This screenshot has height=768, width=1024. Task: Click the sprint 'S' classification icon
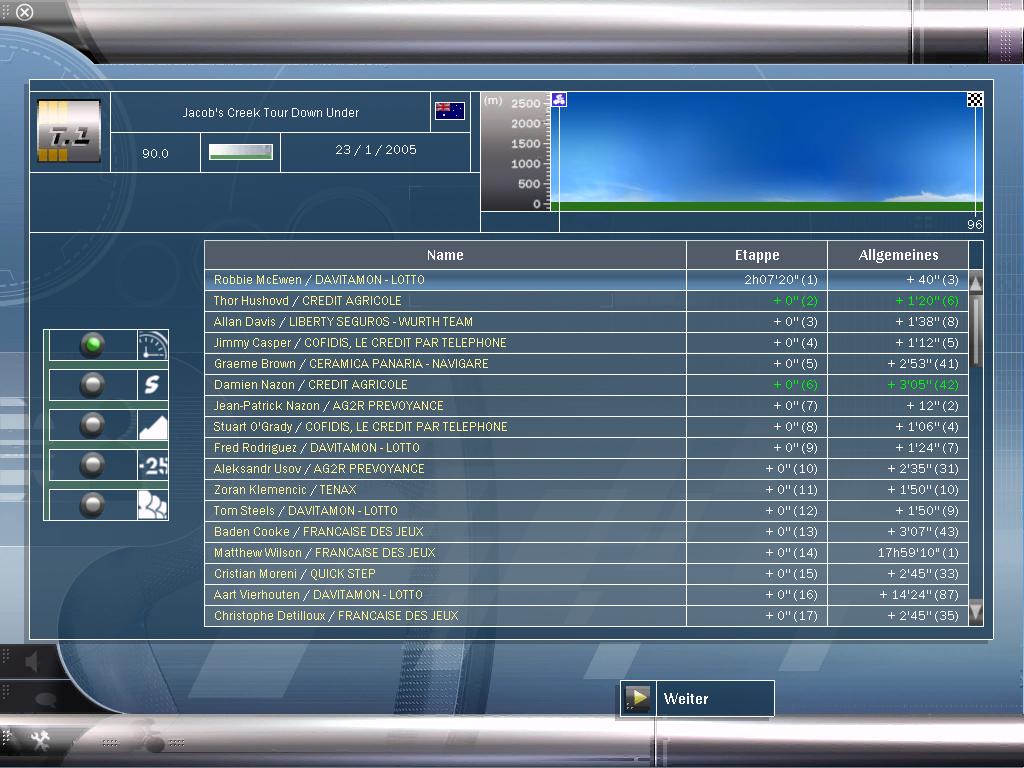pos(153,385)
